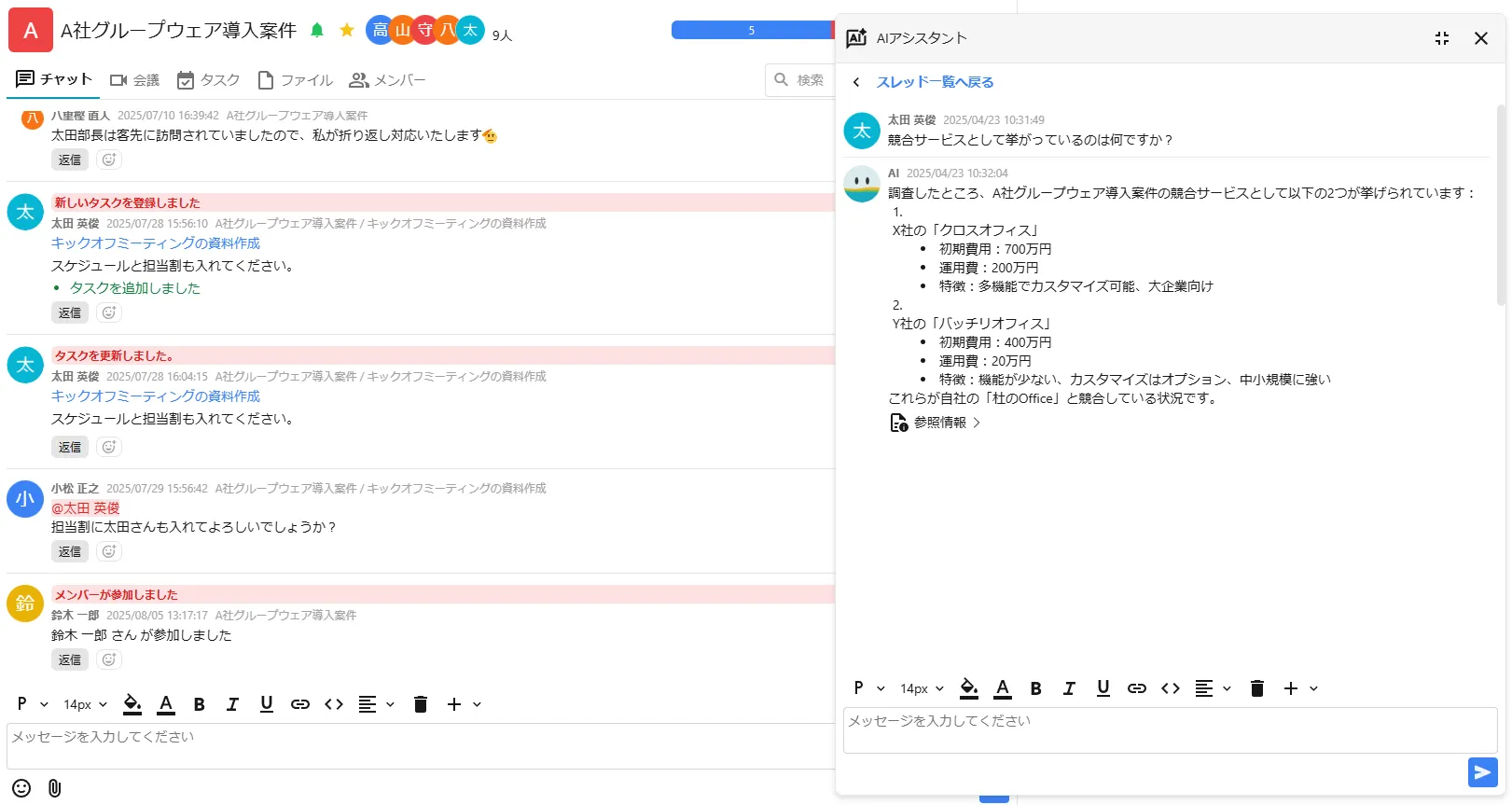Open the 会議 tab

[134, 80]
